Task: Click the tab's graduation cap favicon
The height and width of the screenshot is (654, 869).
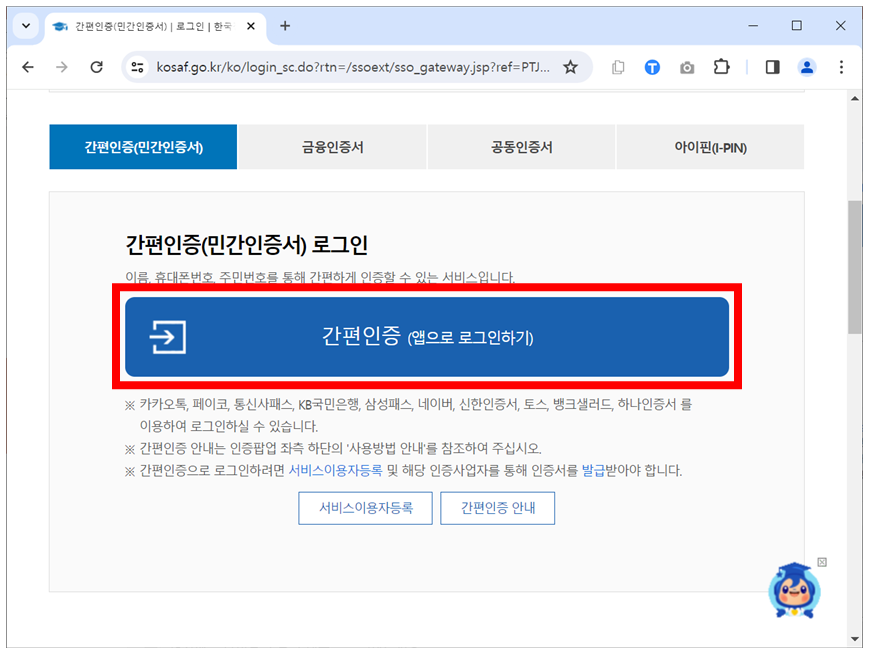Action: point(60,27)
